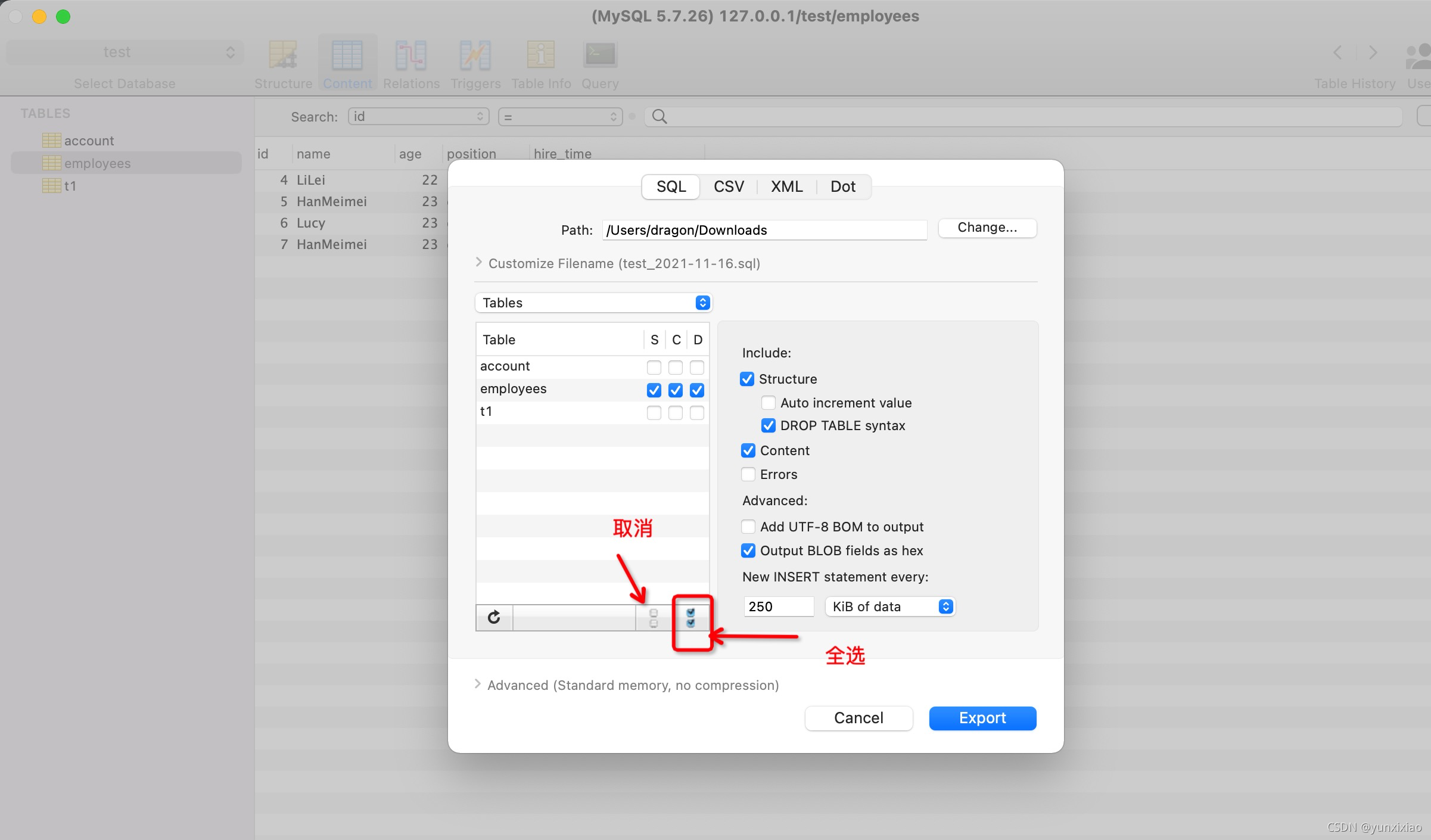Open the Structure view in the toolbar

283,63
